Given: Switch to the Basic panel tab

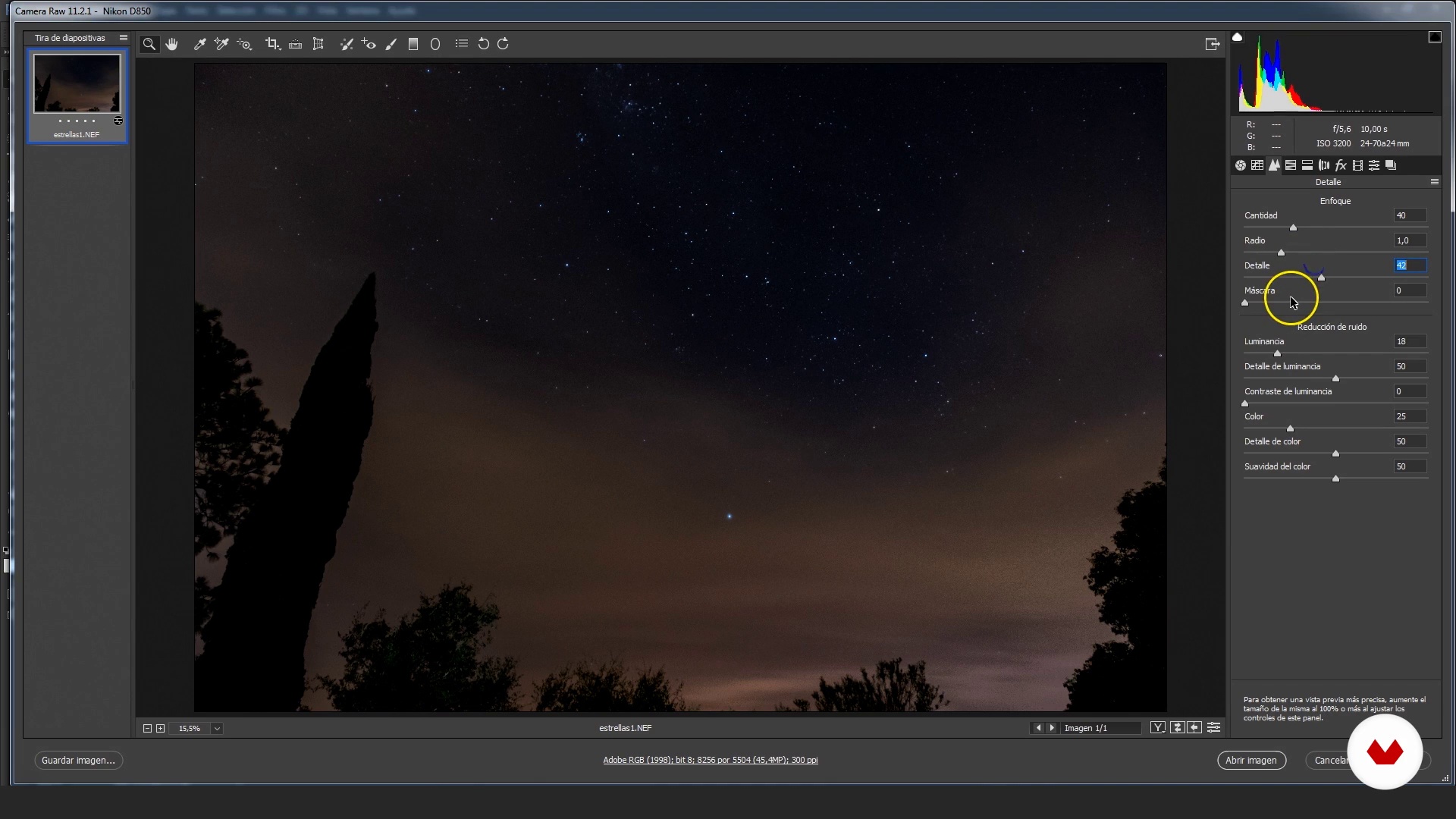Looking at the screenshot, I should [1241, 165].
